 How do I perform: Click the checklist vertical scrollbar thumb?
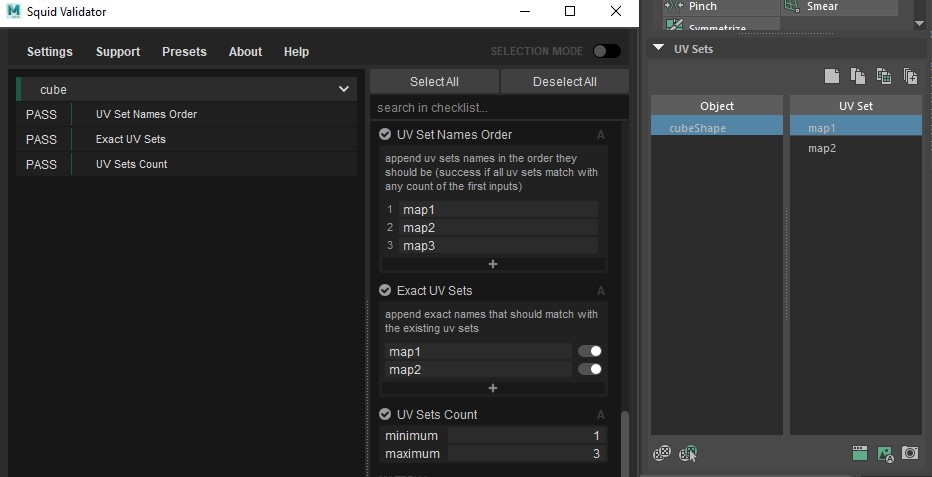click(x=624, y=444)
